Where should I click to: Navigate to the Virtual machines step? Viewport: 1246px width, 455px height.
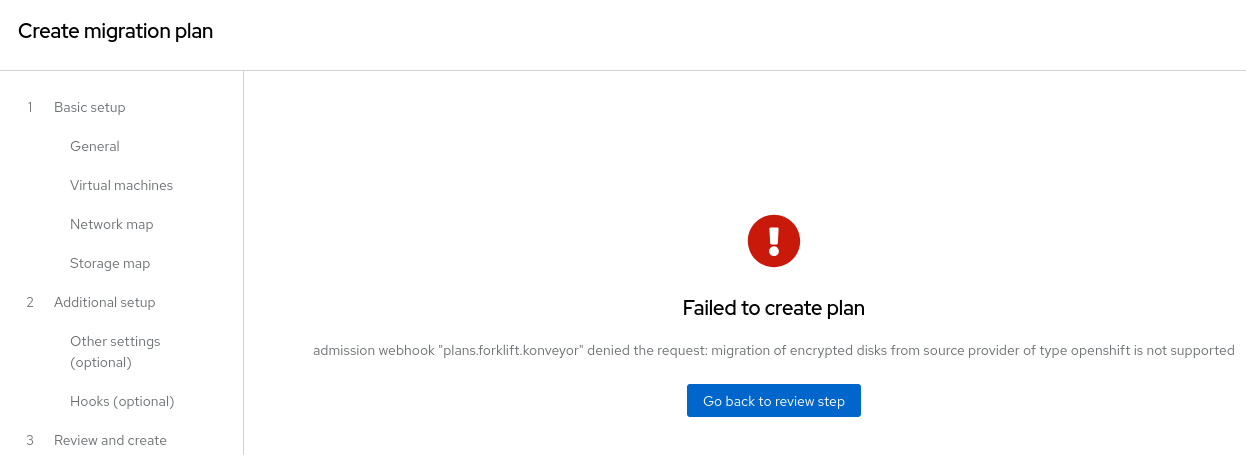121,185
